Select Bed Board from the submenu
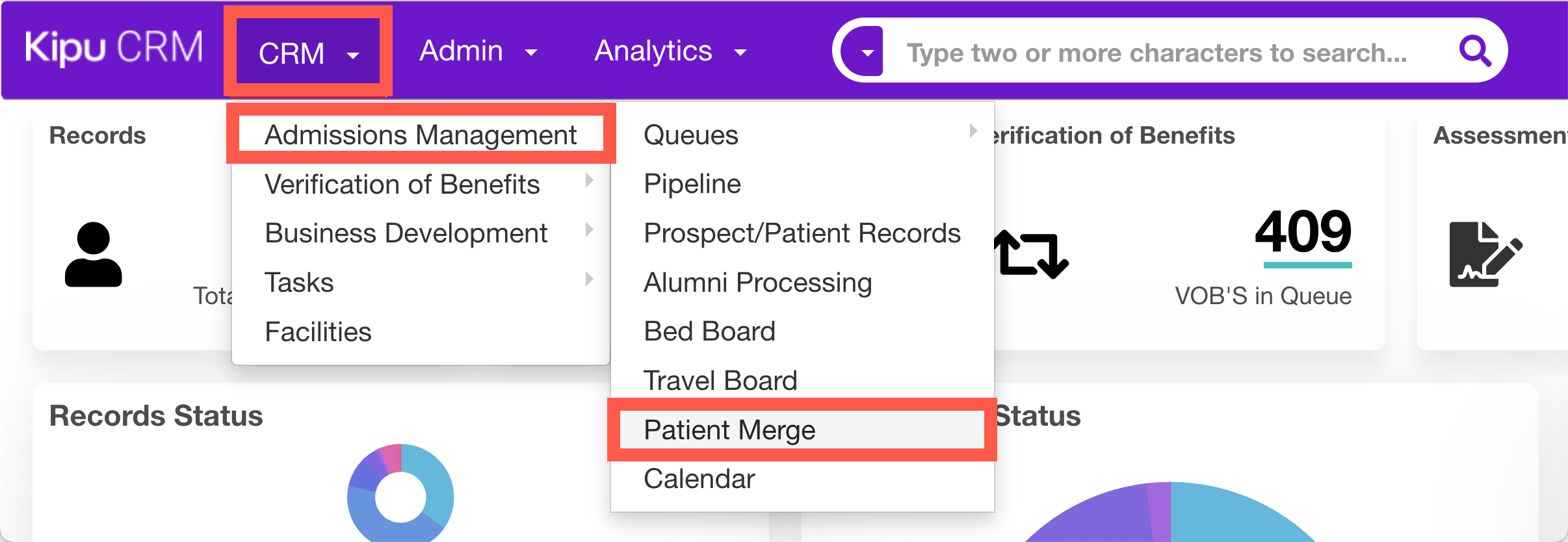1568x542 pixels. (x=708, y=331)
